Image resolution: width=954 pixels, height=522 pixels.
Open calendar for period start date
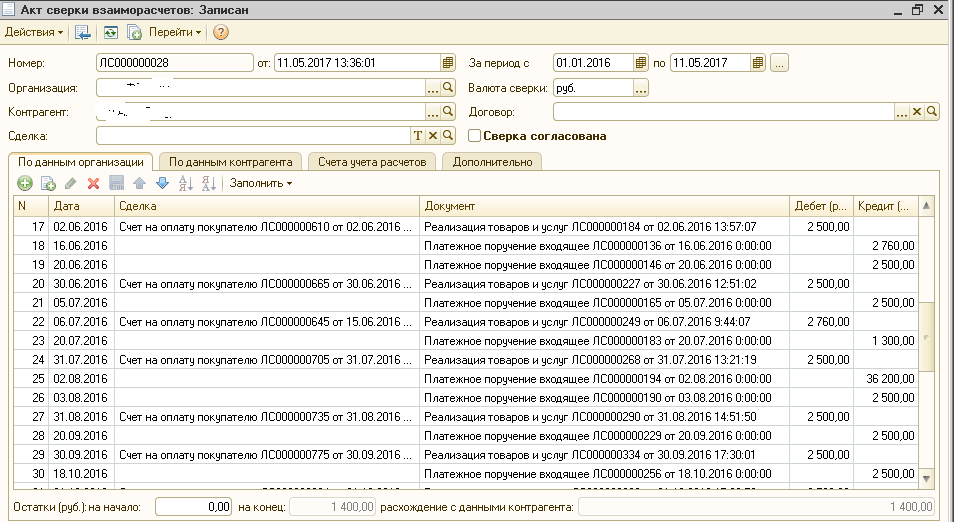(641, 63)
